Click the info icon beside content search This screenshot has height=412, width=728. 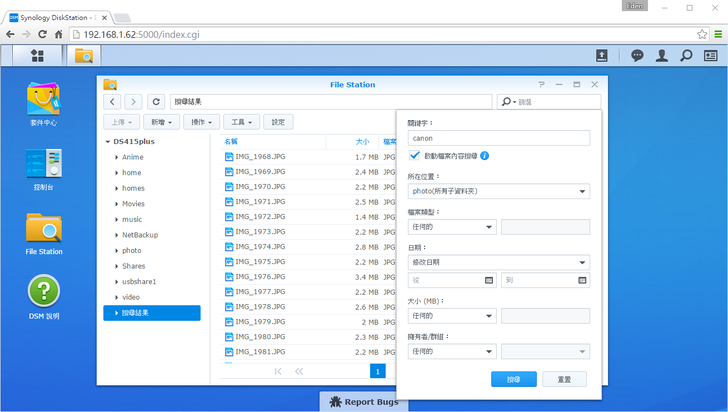pos(485,156)
